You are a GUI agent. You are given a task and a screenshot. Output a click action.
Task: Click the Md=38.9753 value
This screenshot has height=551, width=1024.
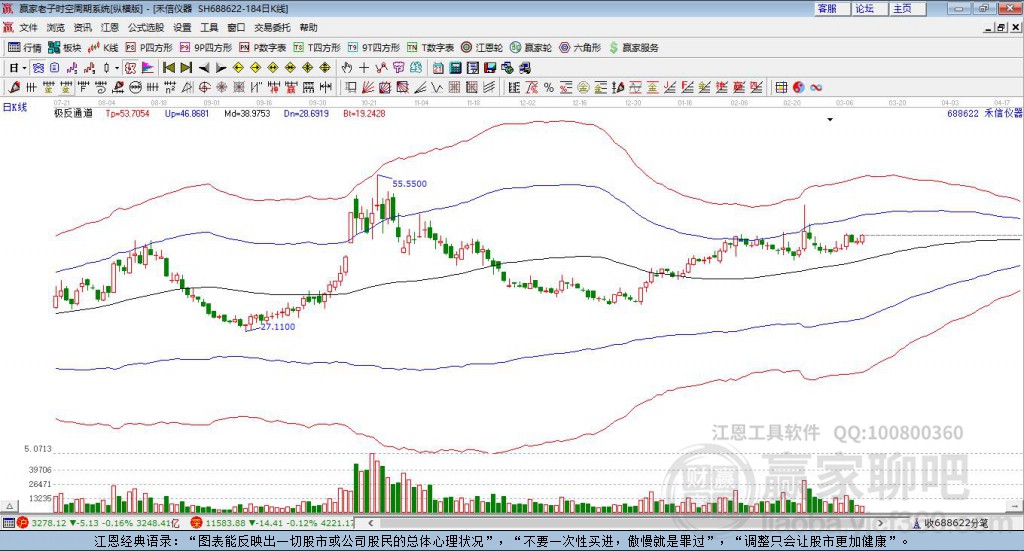coord(247,114)
